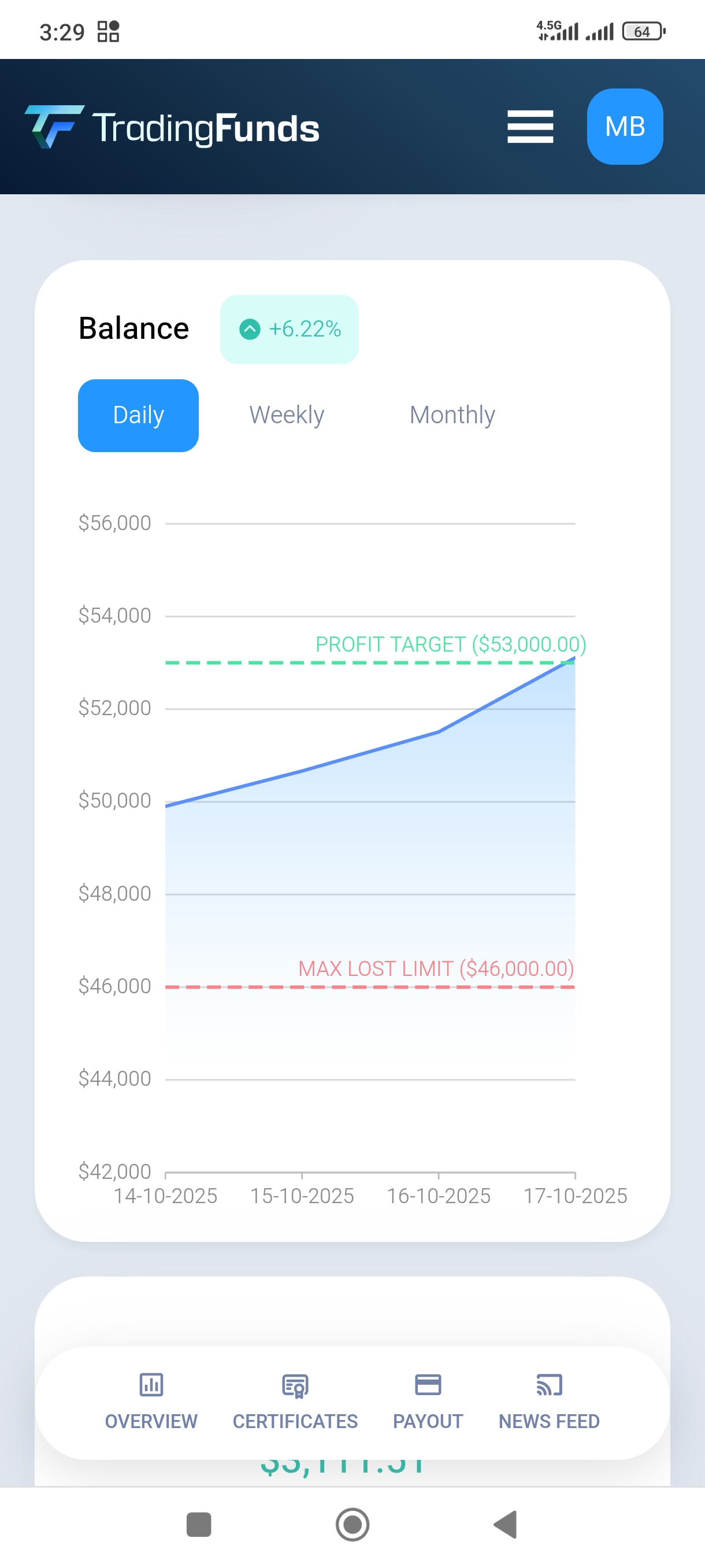Open the hamburger menu

(530, 127)
